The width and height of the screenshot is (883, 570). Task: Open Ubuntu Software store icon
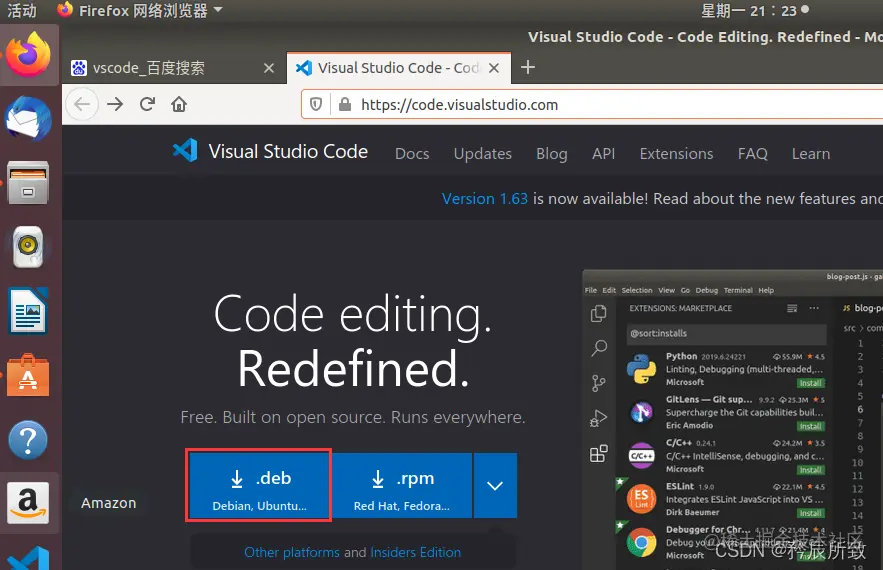click(28, 375)
